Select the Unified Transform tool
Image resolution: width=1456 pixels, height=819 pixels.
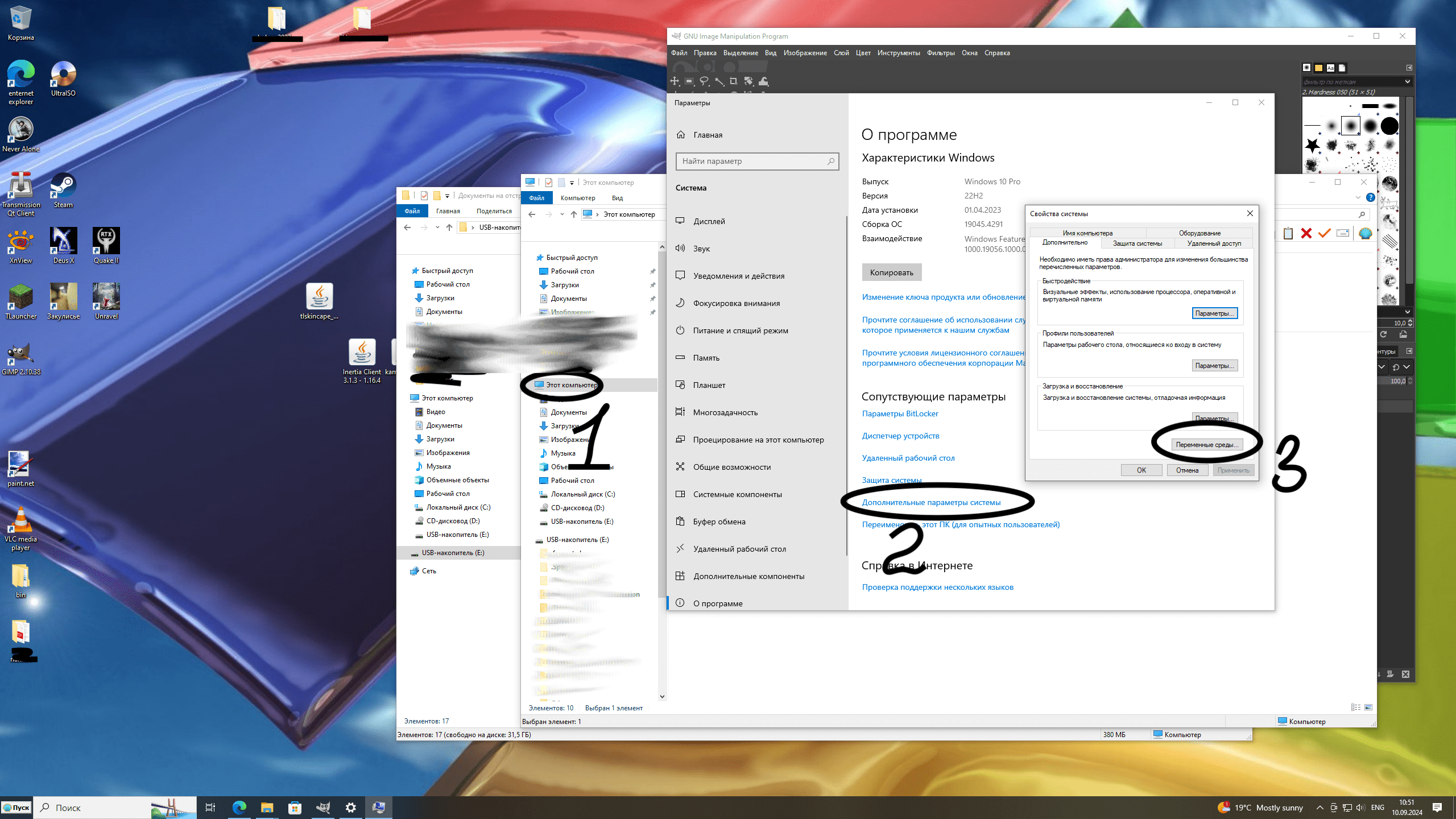[x=748, y=81]
